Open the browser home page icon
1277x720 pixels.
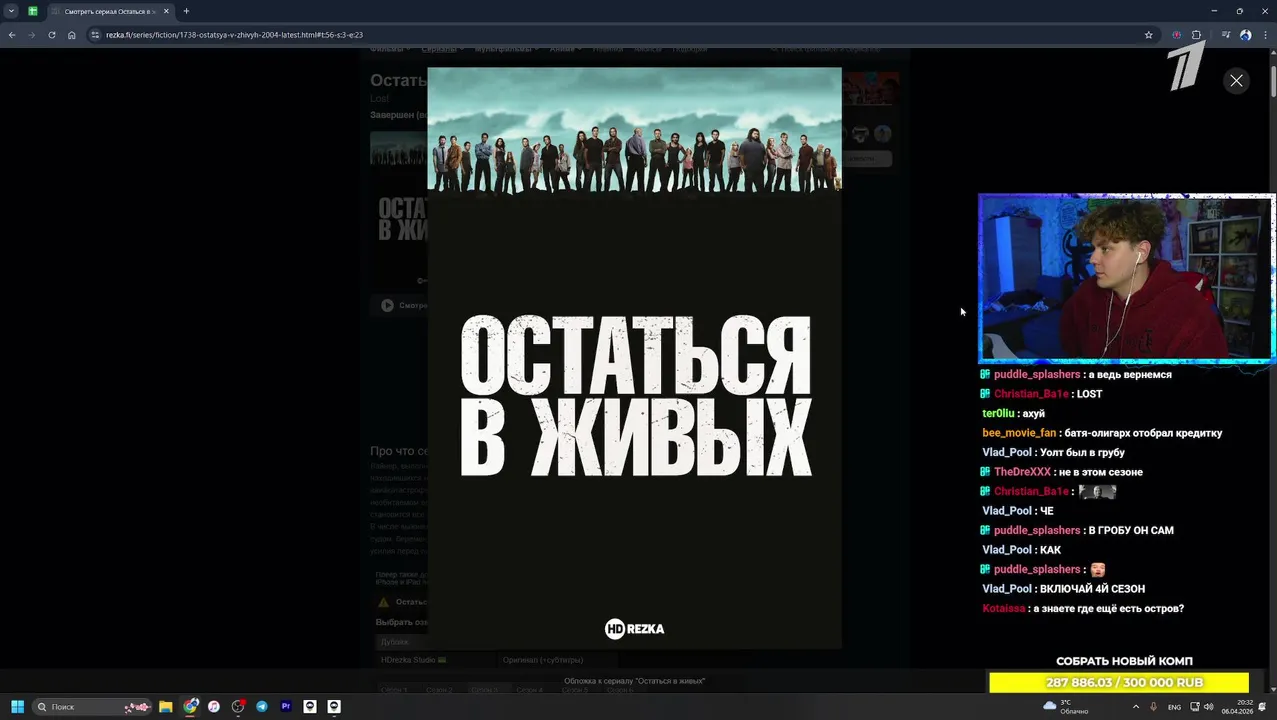pyautogui.click(x=72, y=35)
